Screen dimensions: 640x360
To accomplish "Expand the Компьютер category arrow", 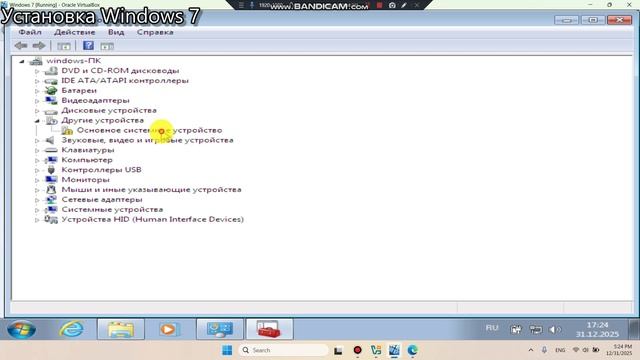I will [37, 160].
